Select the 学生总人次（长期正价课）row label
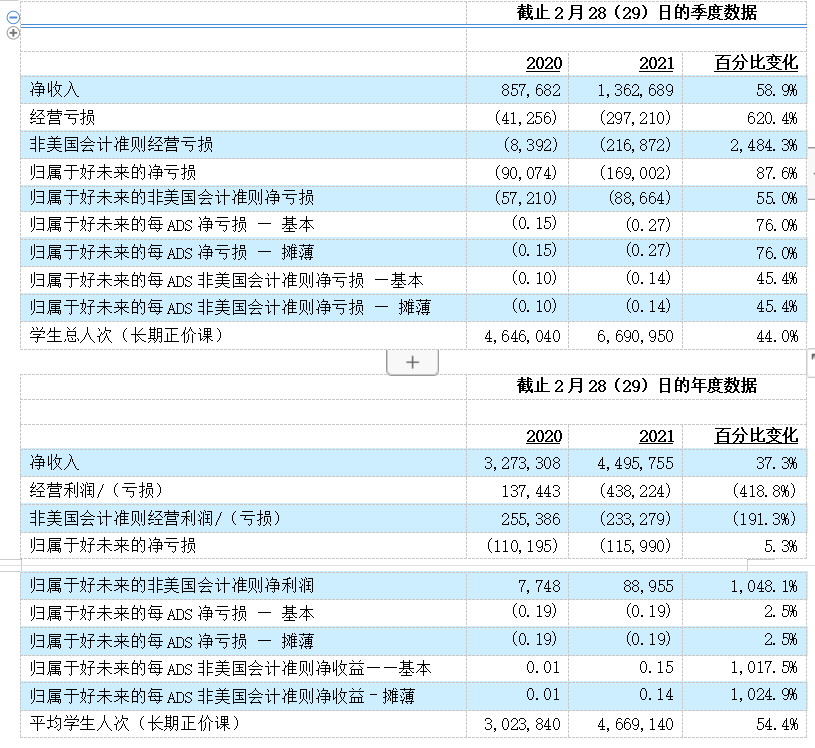 pyautogui.click(x=127, y=336)
